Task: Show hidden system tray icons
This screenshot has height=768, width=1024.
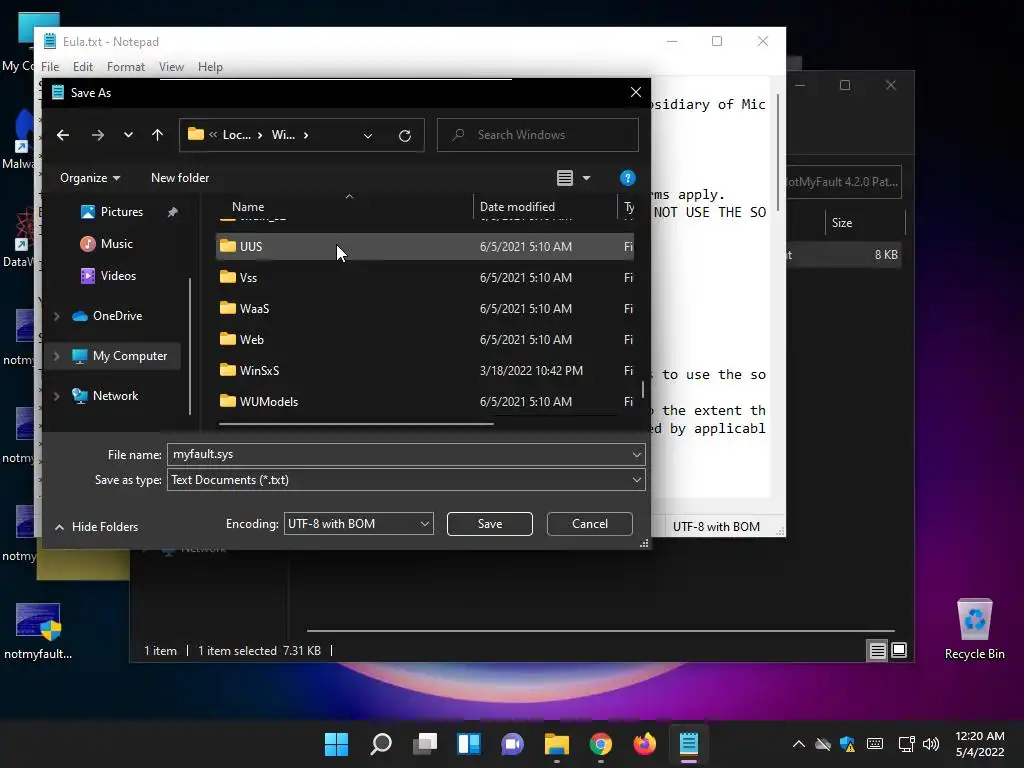Action: 799,744
